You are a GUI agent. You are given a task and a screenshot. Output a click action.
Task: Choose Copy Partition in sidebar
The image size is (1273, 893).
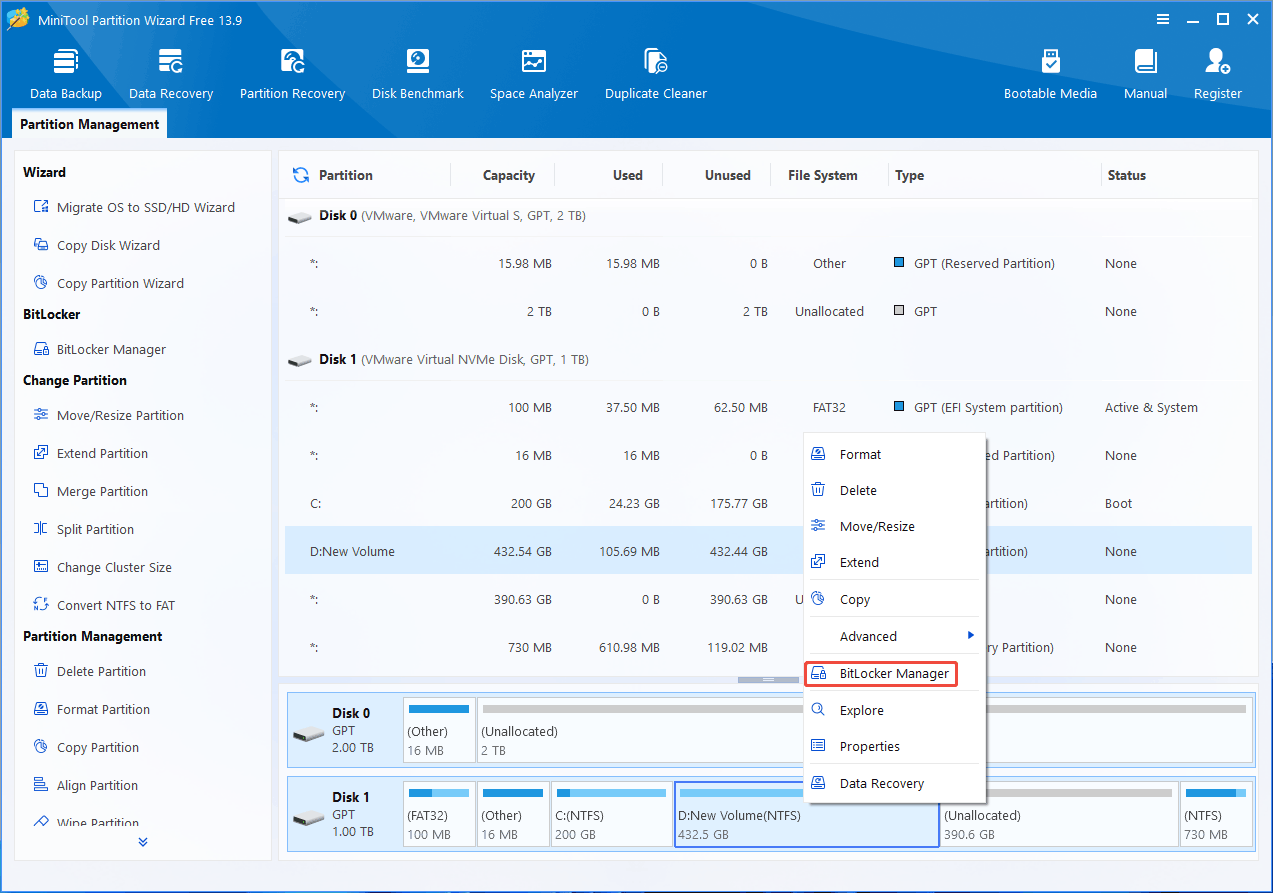[x=86, y=747]
